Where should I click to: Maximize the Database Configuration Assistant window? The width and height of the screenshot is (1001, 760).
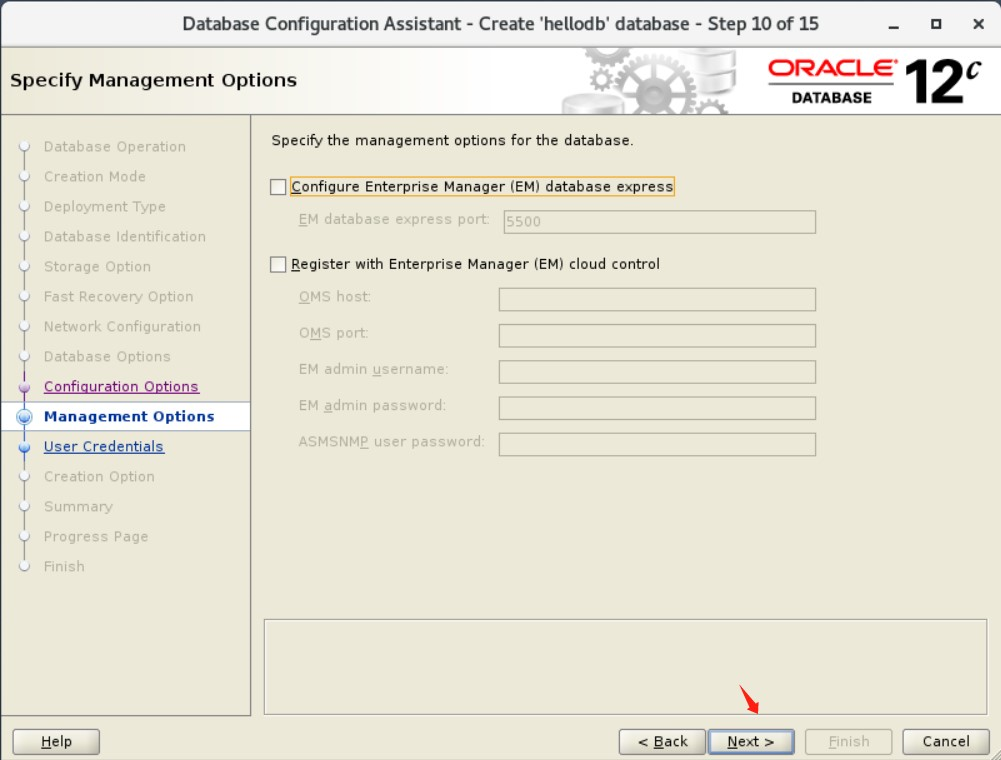936,24
